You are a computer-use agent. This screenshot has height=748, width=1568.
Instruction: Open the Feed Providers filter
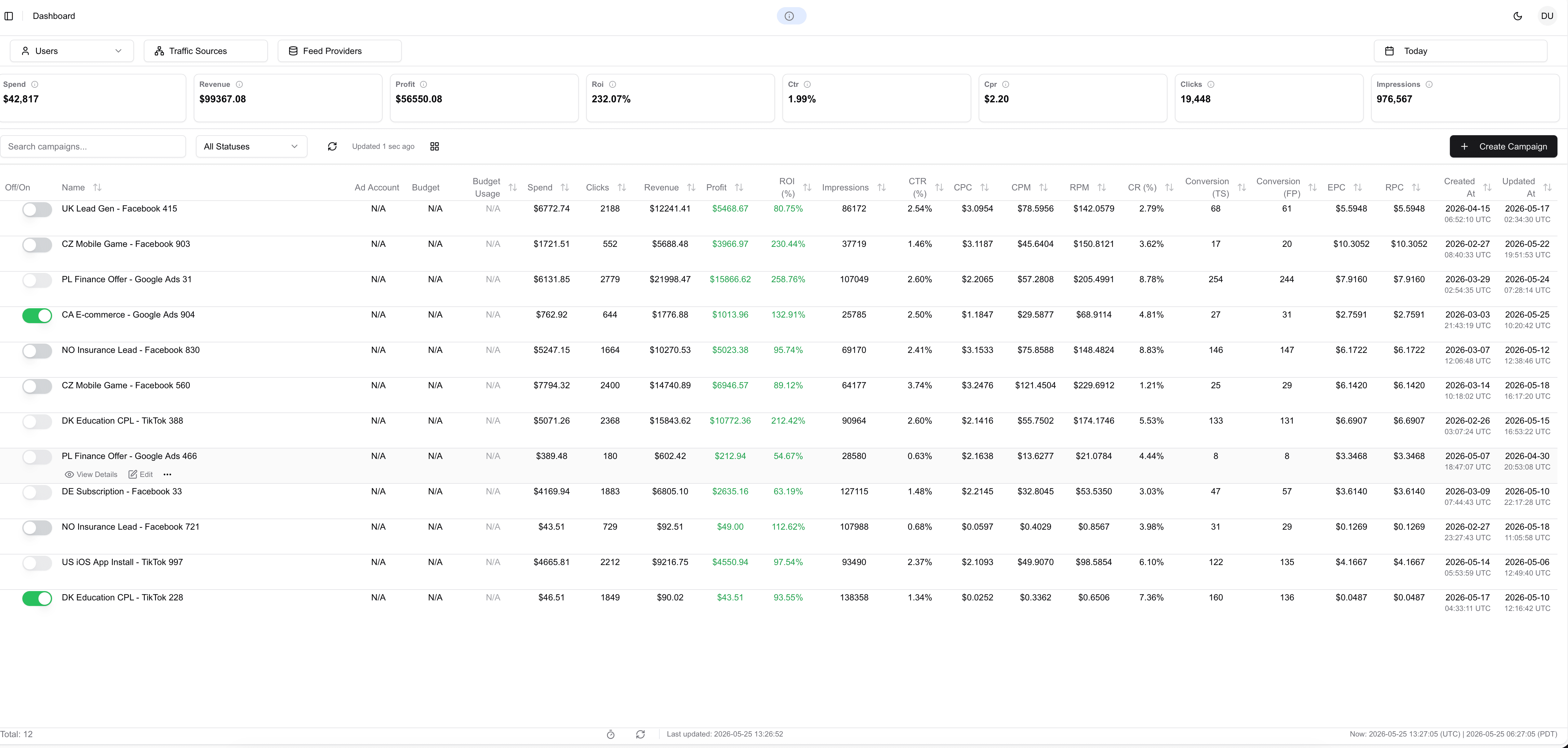pyautogui.click(x=340, y=51)
